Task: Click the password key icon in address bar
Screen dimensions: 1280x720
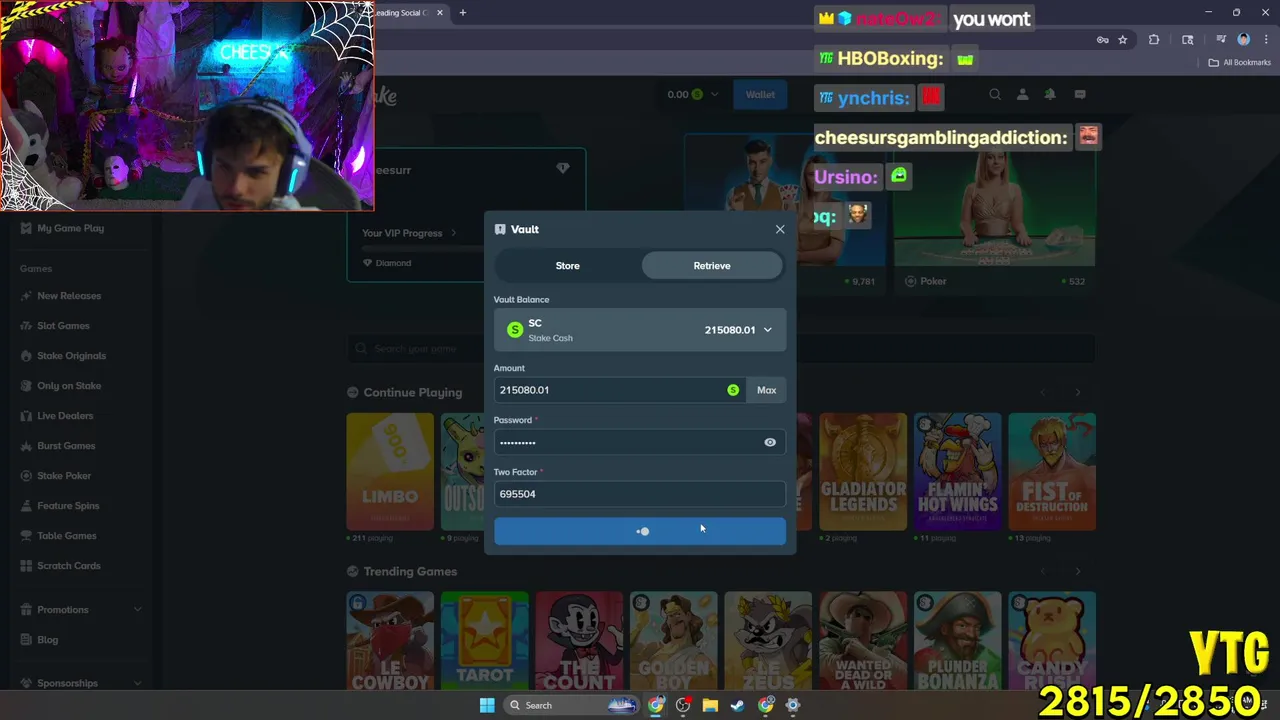Action: 1102,40
